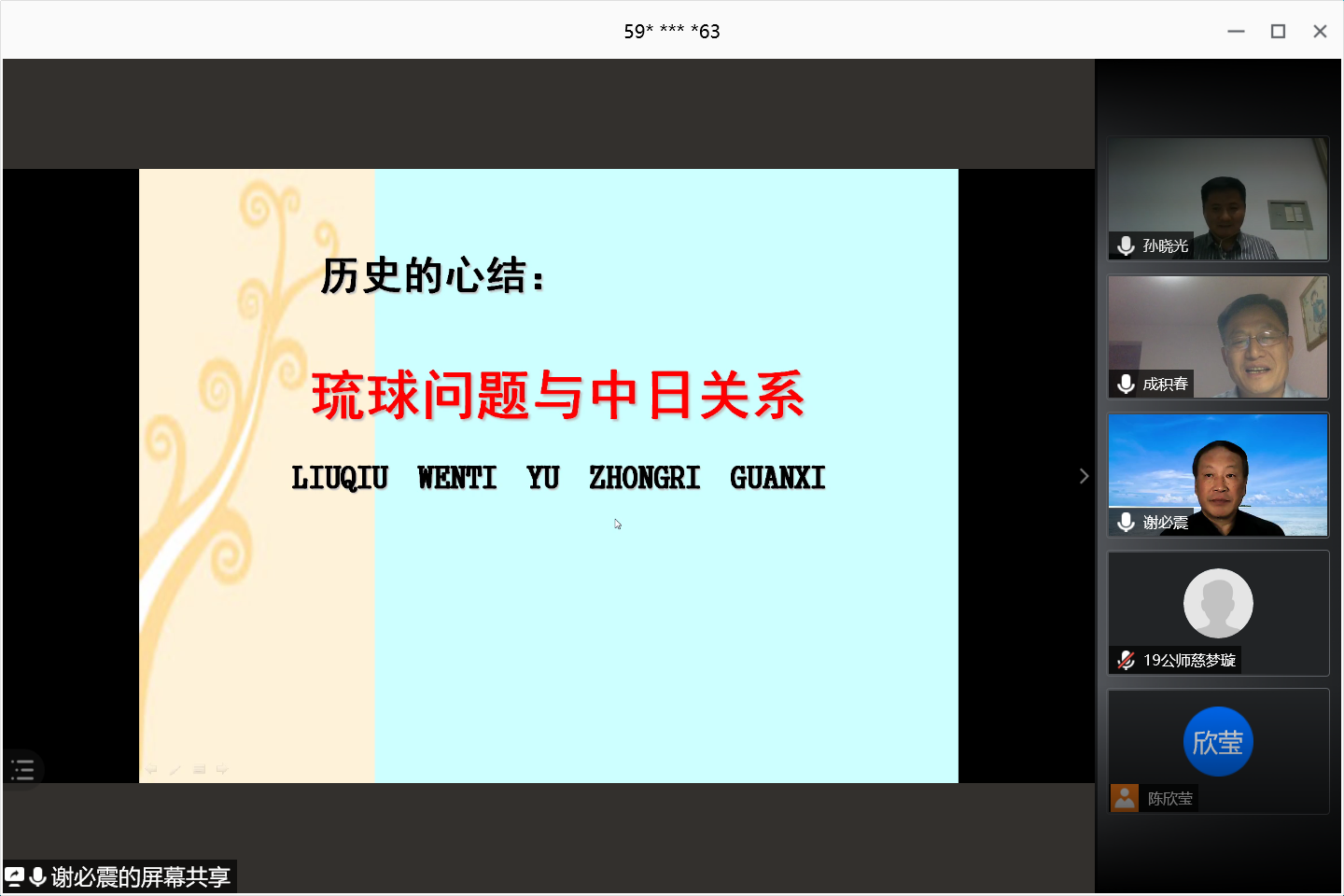1344x896 pixels.
Task: Select 孙晓光's video thumbnail
Action: coord(1218,198)
